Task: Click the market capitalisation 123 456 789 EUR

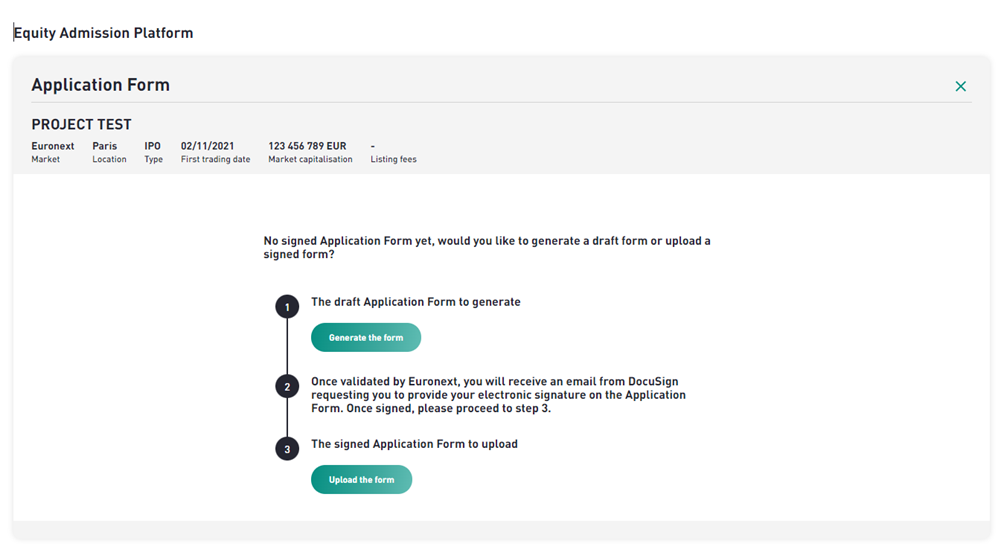Action: [x=307, y=146]
